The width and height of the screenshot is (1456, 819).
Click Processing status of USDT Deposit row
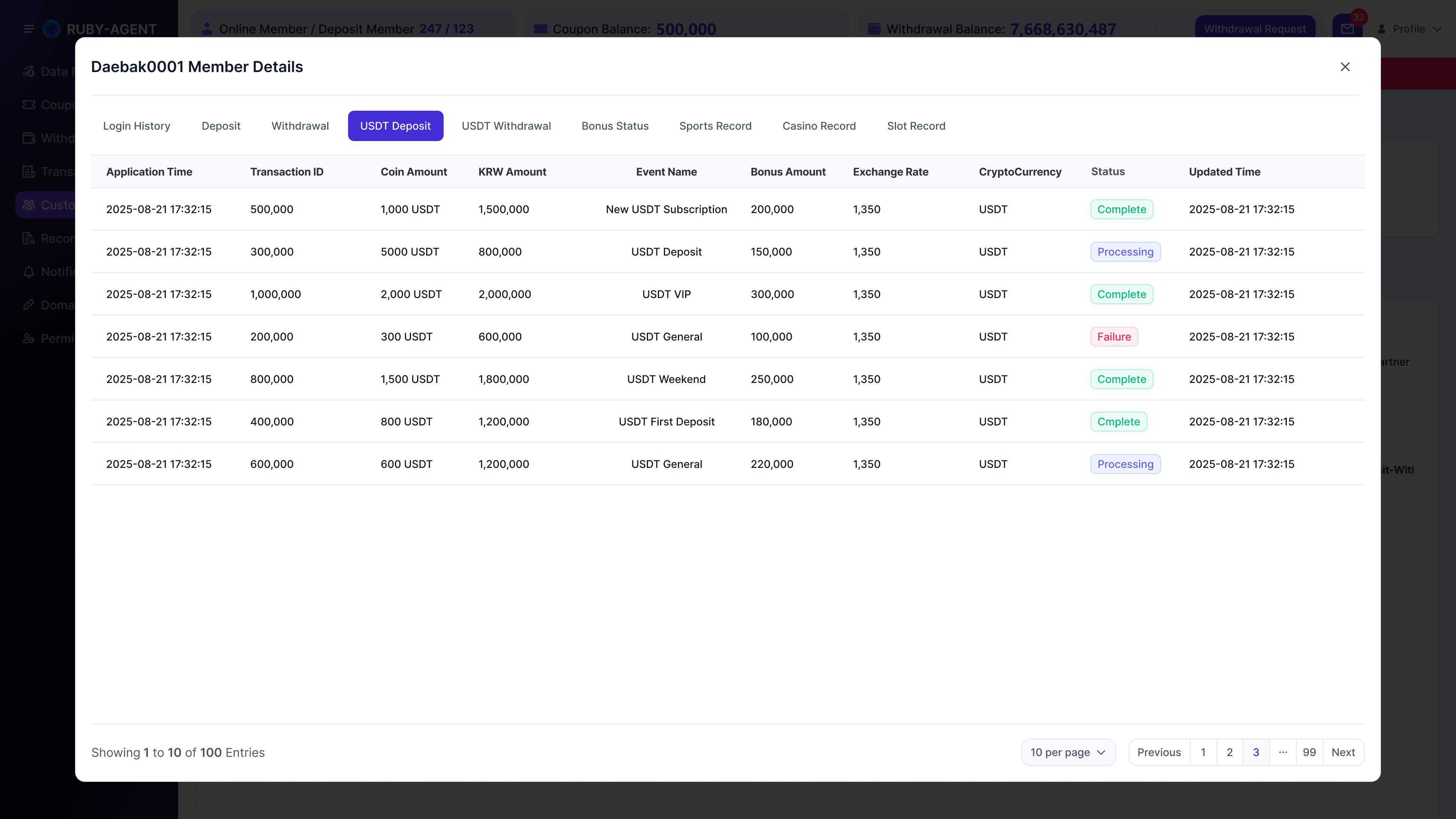[x=1125, y=251]
